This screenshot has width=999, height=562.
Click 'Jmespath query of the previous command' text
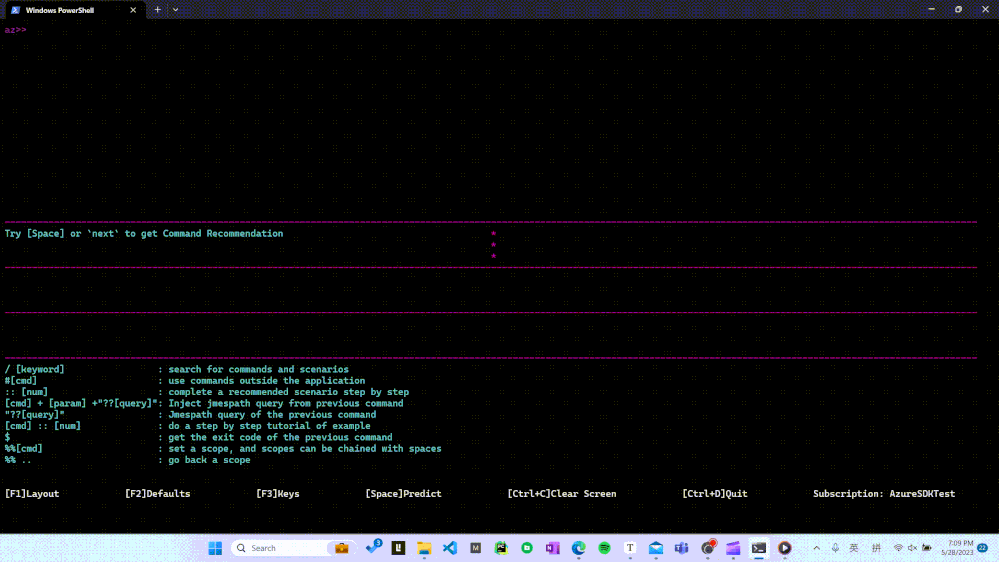coord(272,415)
